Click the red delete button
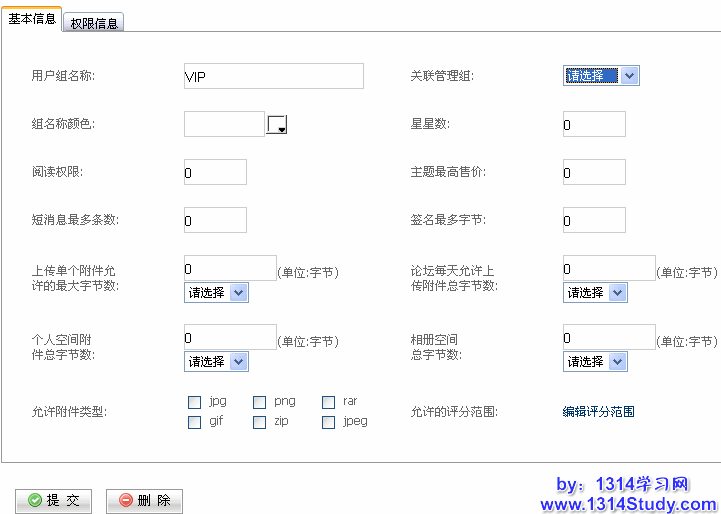This screenshot has width=721, height=514. click(x=144, y=501)
